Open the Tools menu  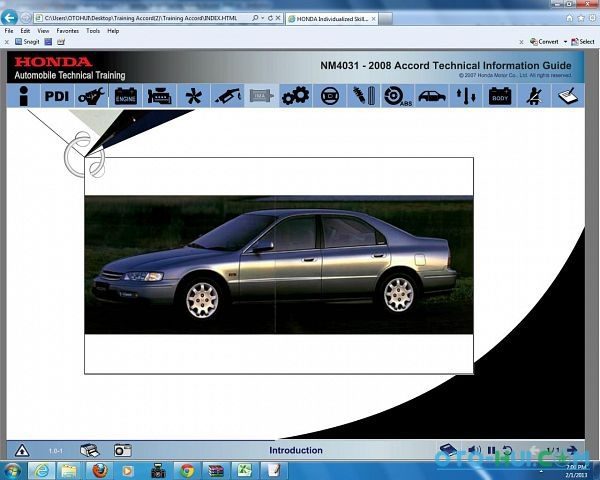pos(93,31)
